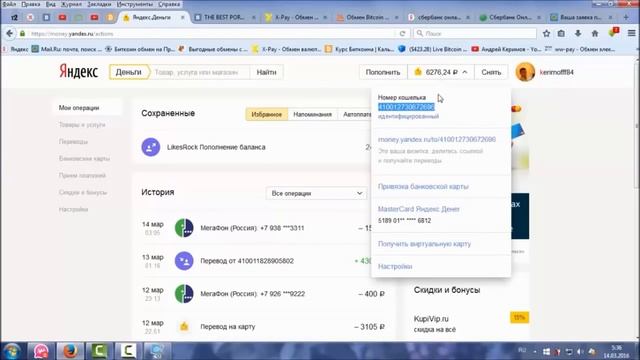Click the highlighted wallet number 410012730672696
Viewport: 640px width, 360px height.
point(406,107)
